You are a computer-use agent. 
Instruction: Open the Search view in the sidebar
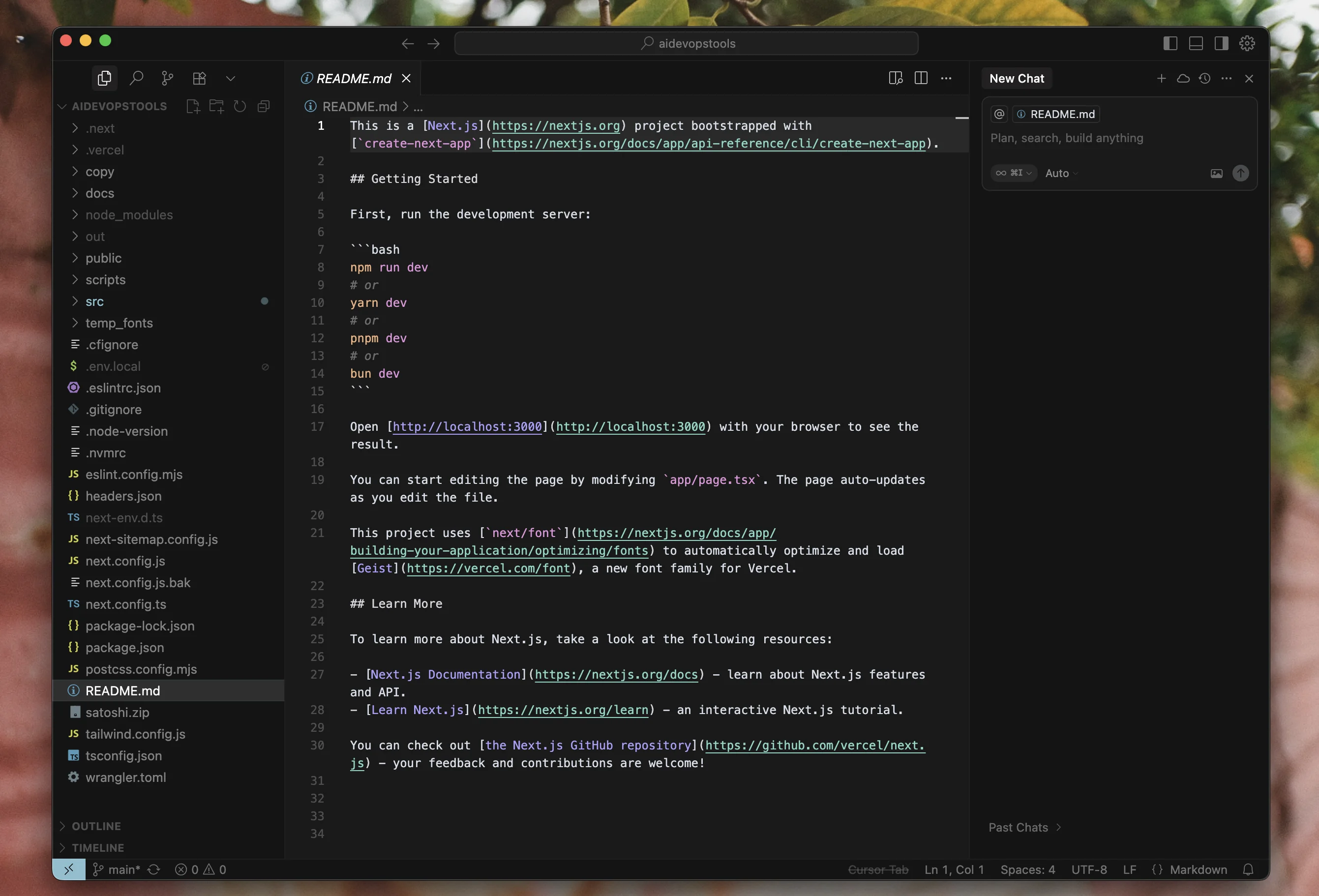(136, 78)
